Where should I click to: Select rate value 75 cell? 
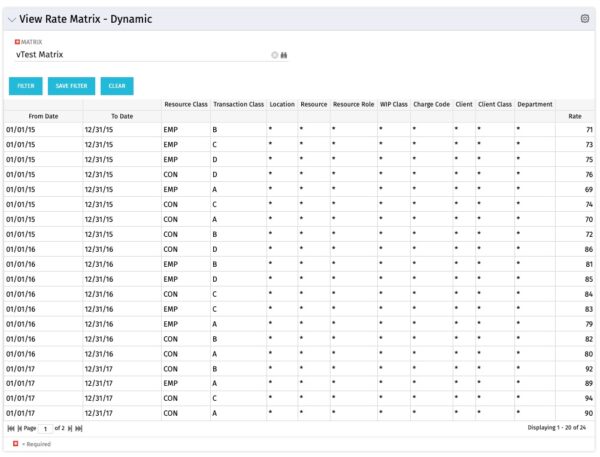point(575,160)
